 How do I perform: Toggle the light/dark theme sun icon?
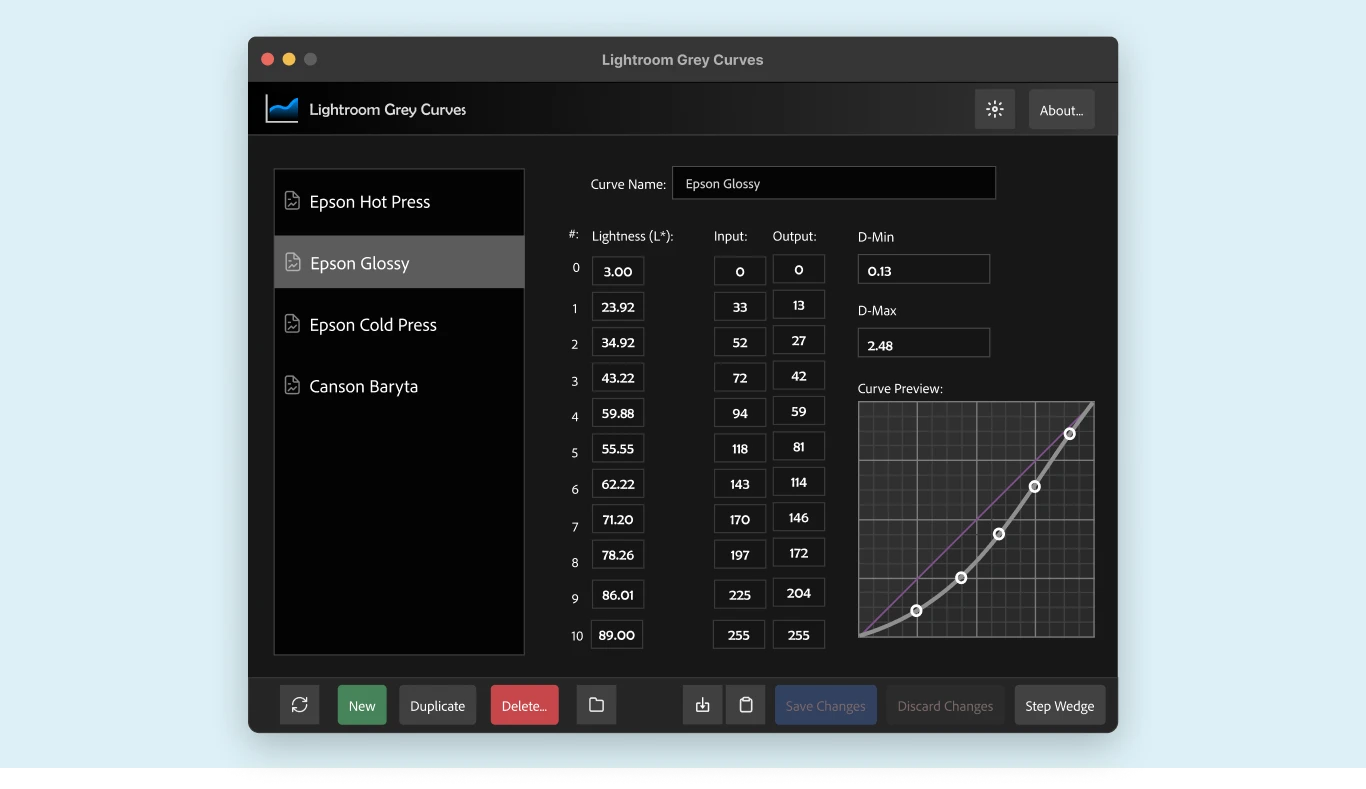click(x=994, y=110)
